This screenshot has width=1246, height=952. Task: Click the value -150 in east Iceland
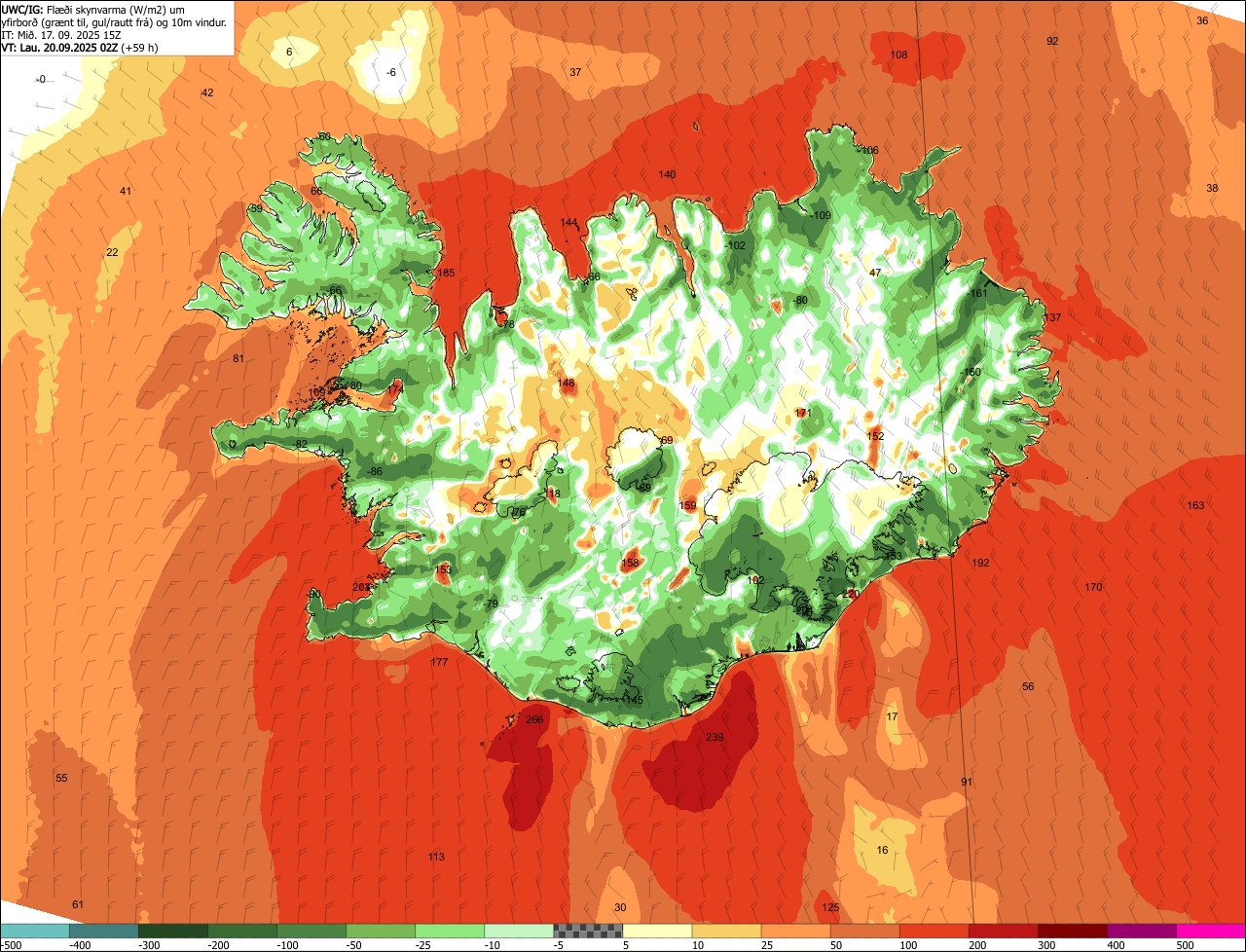pyautogui.click(x=971, y=372)
